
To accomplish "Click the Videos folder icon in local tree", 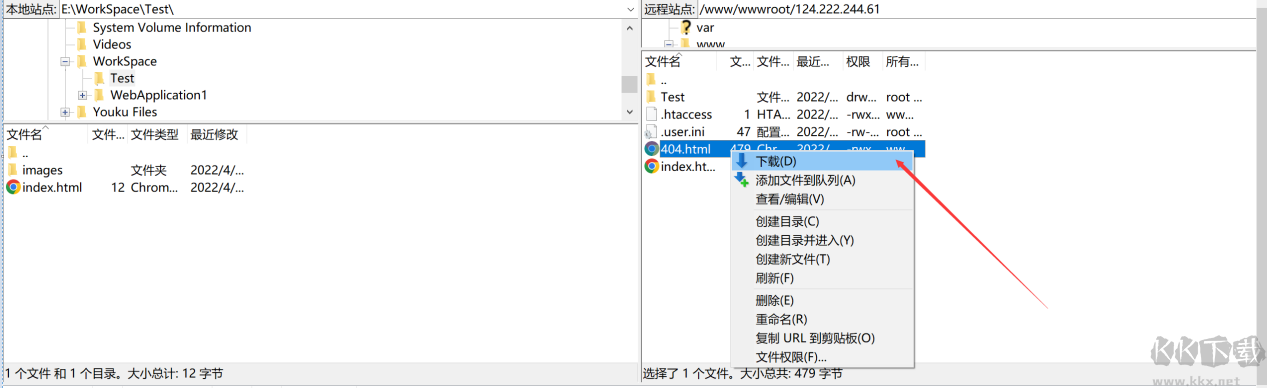I will [83, 44].
